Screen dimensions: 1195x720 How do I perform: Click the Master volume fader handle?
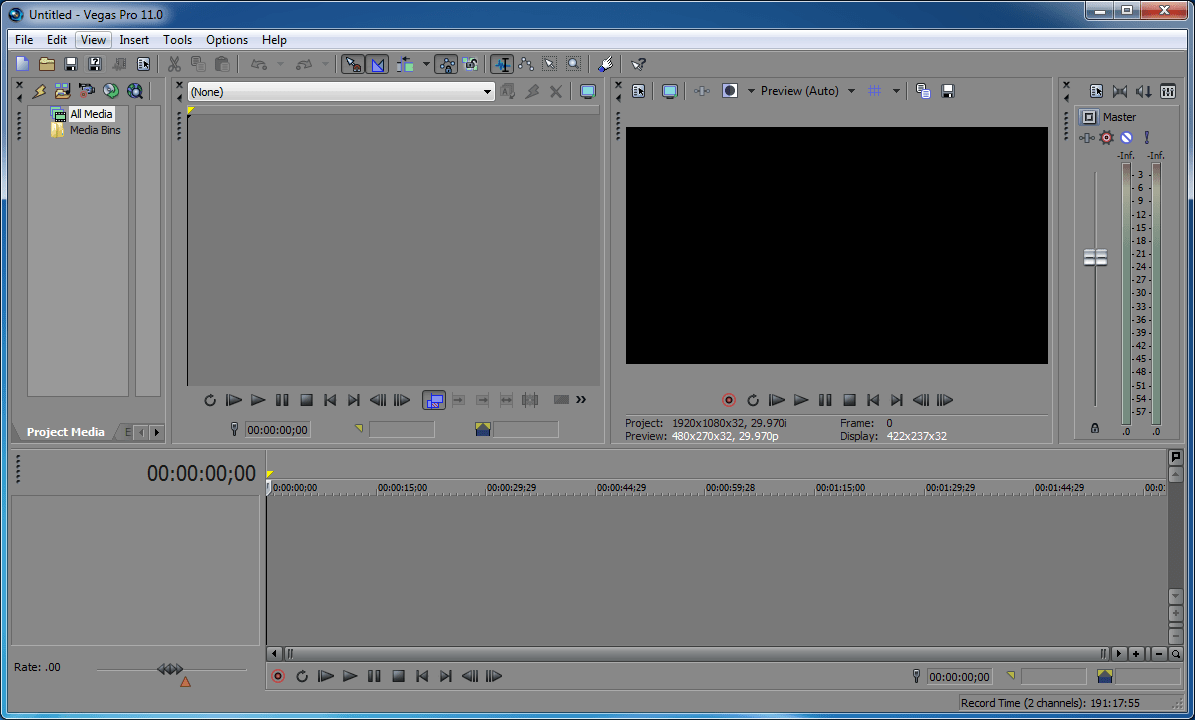[1095, 258]
